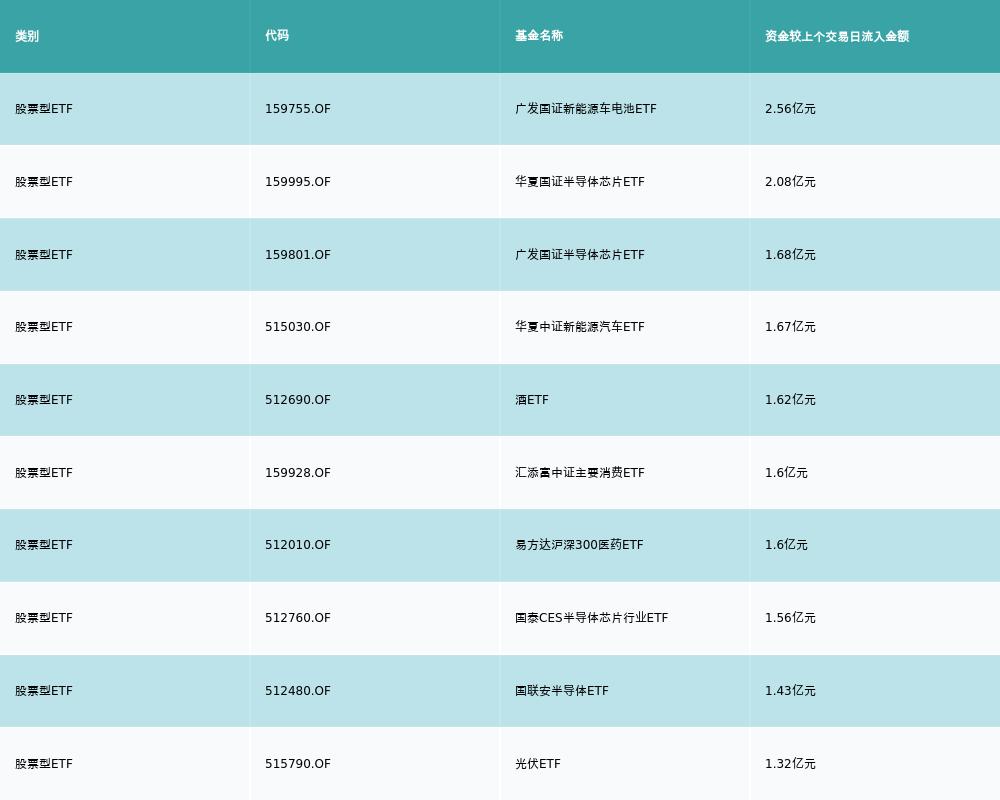Click 1.6亿元 in the 512010.OF row
The image size is (1000, 800).
pos(786,545)
